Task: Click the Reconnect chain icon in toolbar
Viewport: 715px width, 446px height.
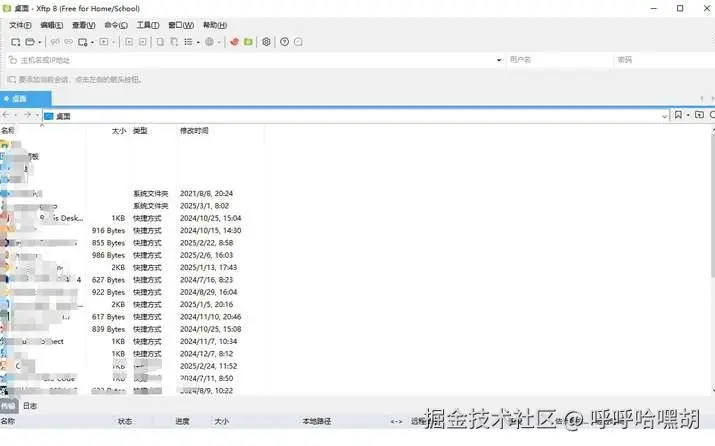Action: [x=68, y=42]
